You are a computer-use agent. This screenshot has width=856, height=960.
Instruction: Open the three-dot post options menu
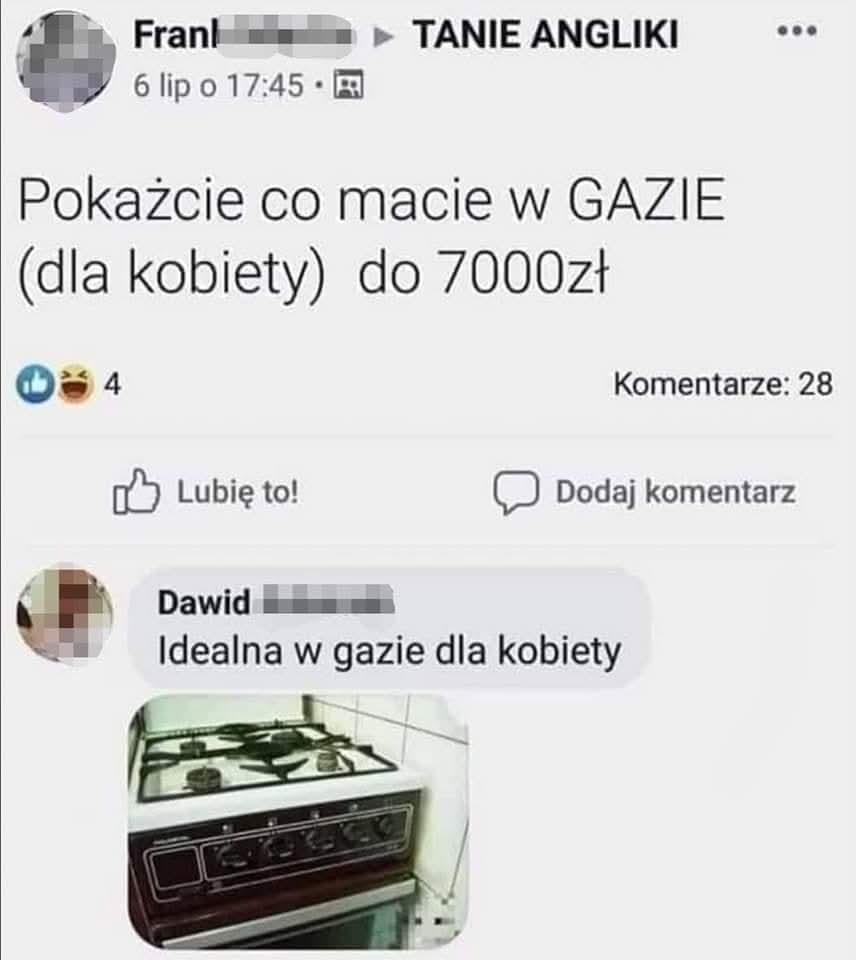click(797, 30)
